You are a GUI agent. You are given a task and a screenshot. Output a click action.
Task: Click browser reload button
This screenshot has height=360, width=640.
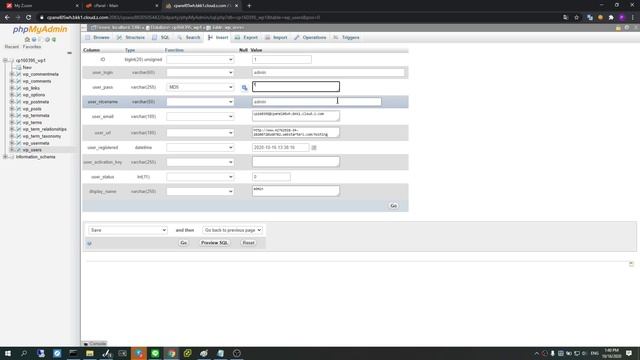(28, 18)
